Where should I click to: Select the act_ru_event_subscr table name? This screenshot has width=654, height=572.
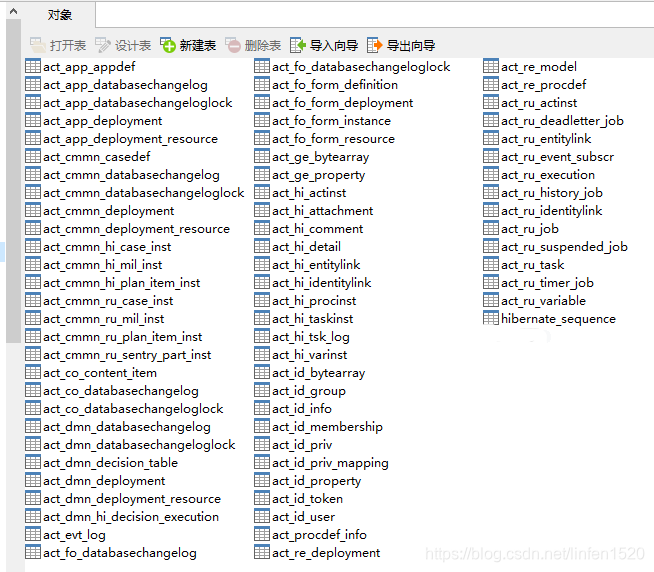[x=558, y=157]
